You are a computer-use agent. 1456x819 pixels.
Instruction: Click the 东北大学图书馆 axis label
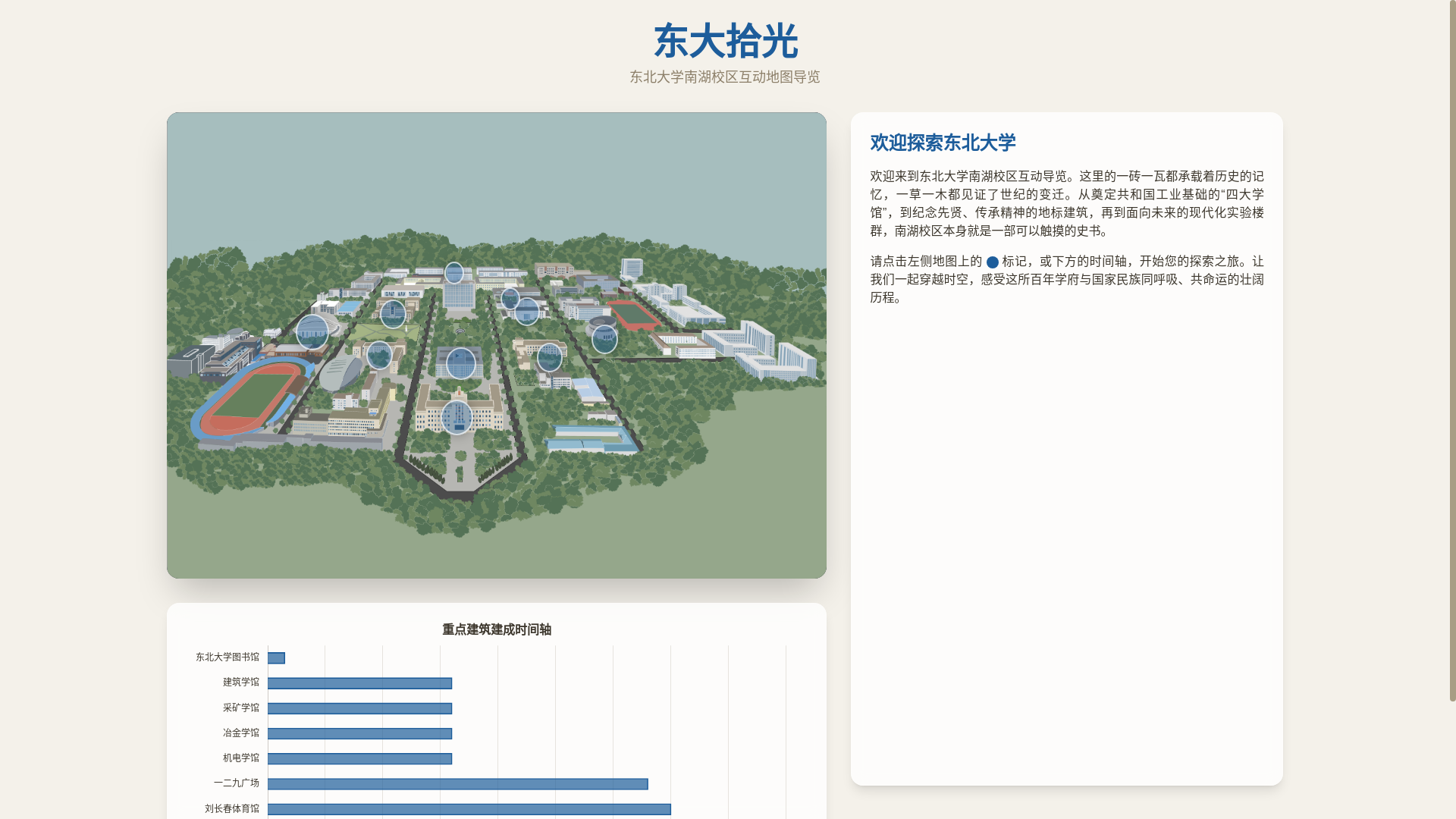pos(227,657)
